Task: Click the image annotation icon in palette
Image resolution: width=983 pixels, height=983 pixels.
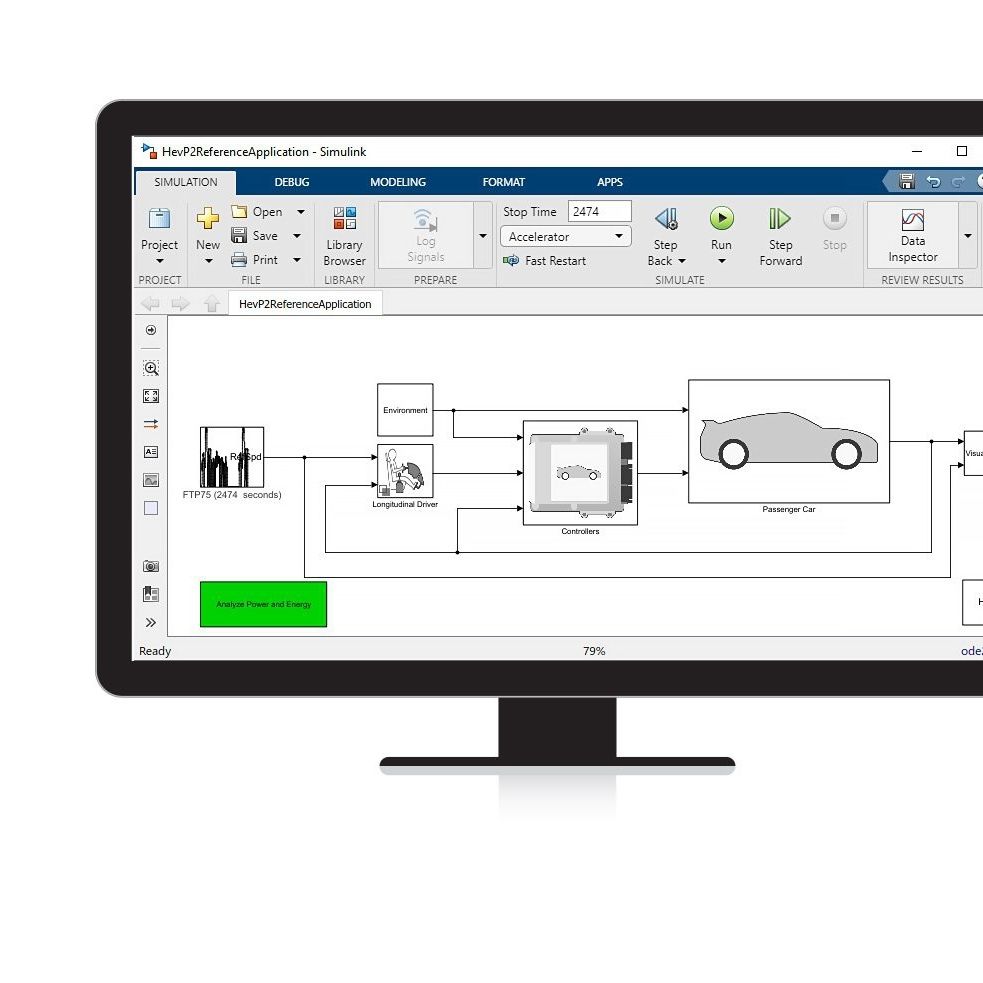Action: [x=150, y=479]
